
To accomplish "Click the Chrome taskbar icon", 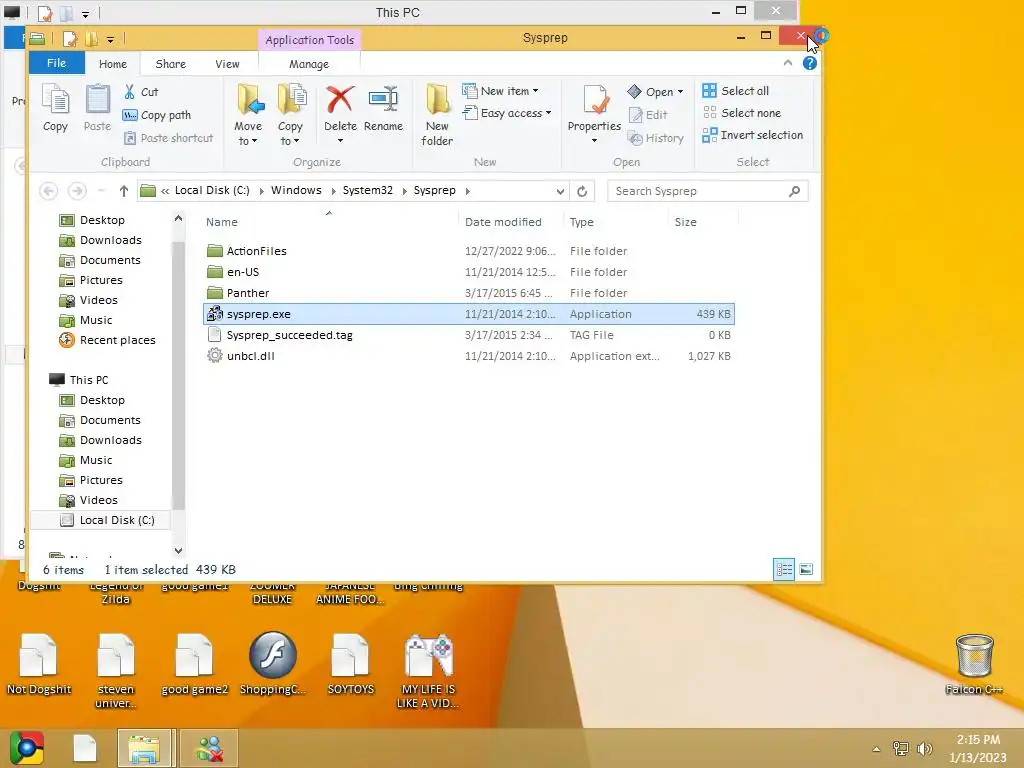I will pos(27,748).
